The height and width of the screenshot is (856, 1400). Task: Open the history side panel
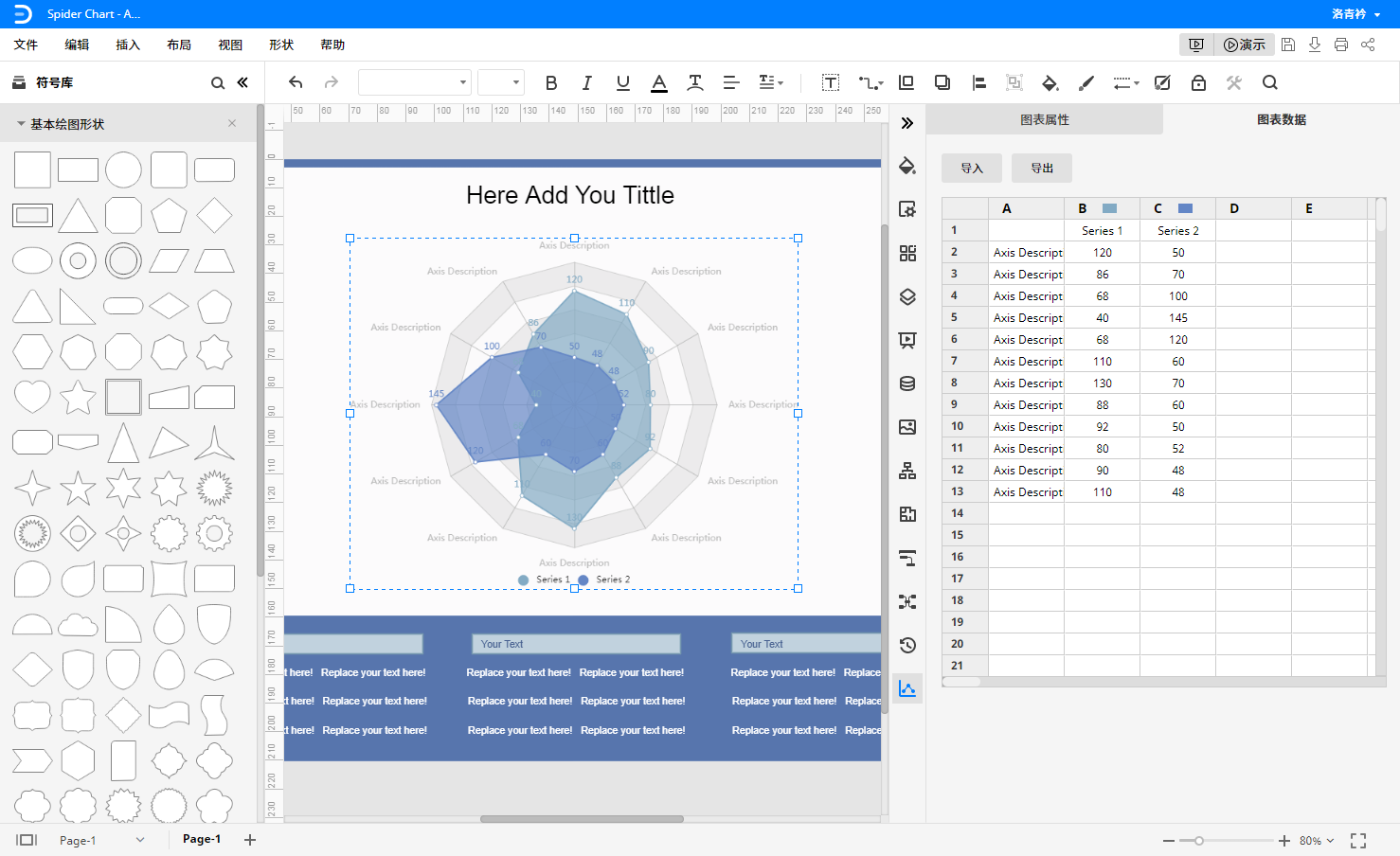(x=906, y=645)
